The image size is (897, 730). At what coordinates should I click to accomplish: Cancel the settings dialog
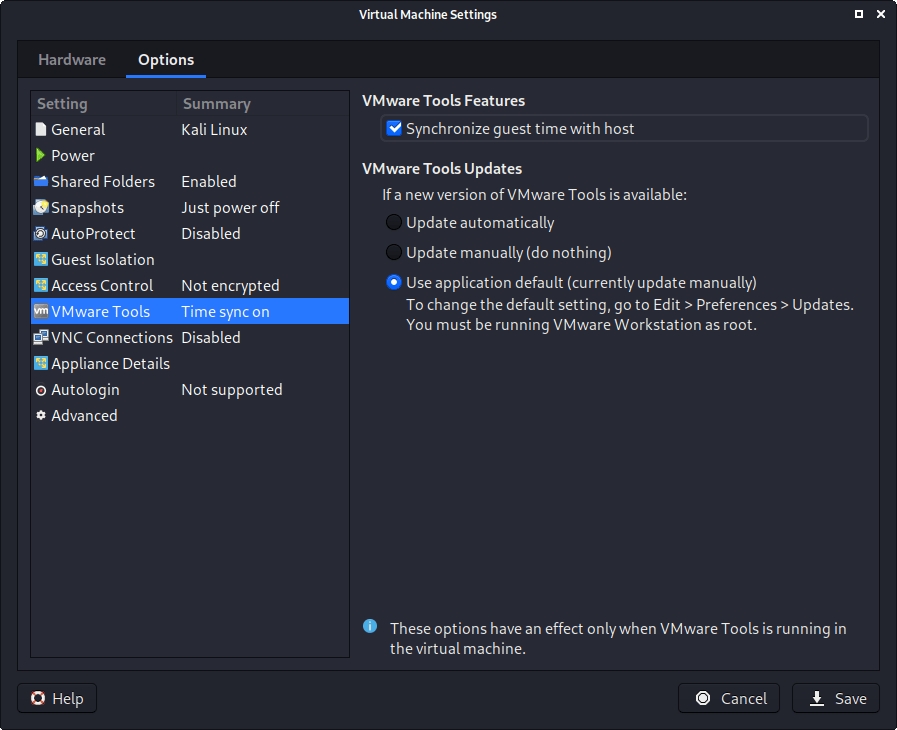731,698
